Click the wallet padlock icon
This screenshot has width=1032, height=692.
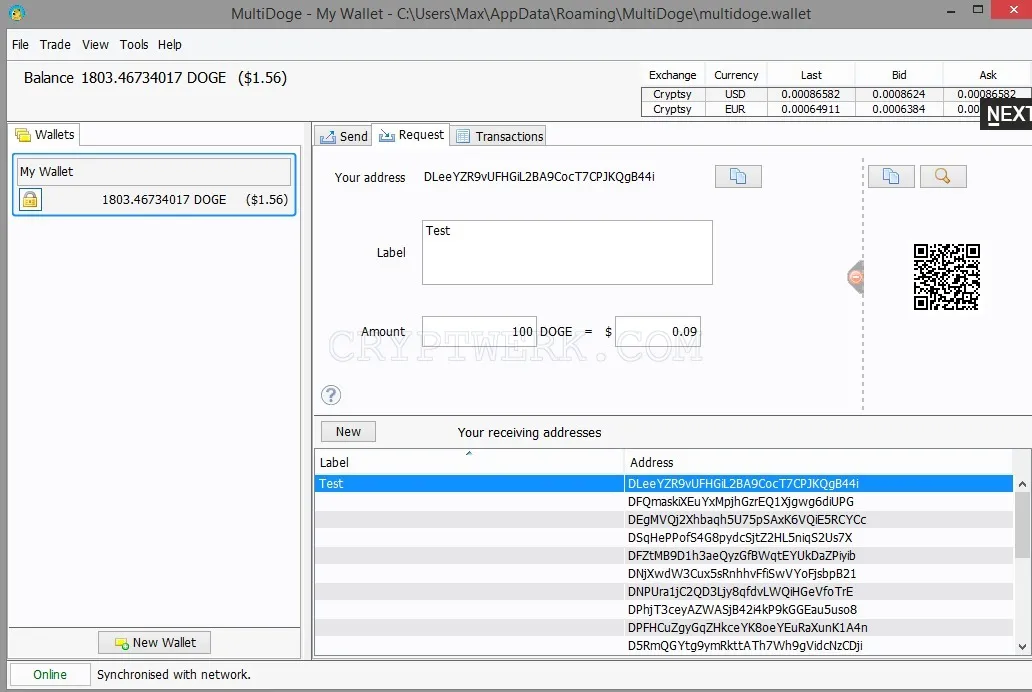pos(30,200)
